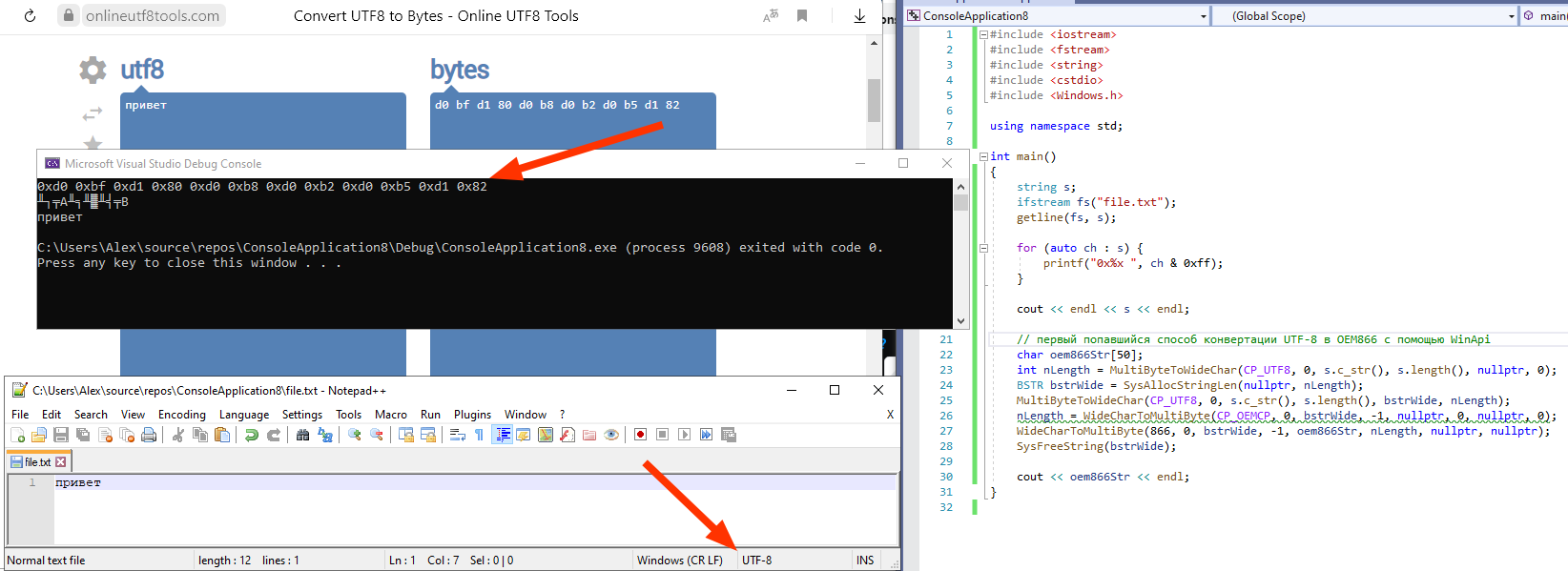This screenshot has width=1568, height=571.
Task: Create a new file in Notepad++
Action: [x=17, y=435]
